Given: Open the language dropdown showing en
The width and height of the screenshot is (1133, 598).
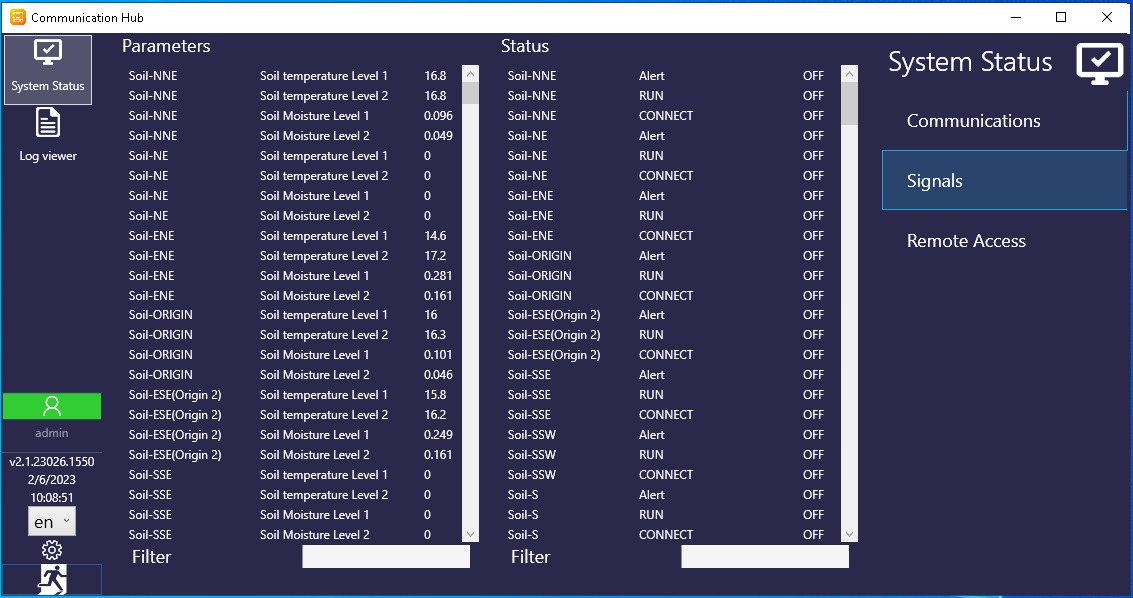Looking at the screenshot, I should 52,521.
